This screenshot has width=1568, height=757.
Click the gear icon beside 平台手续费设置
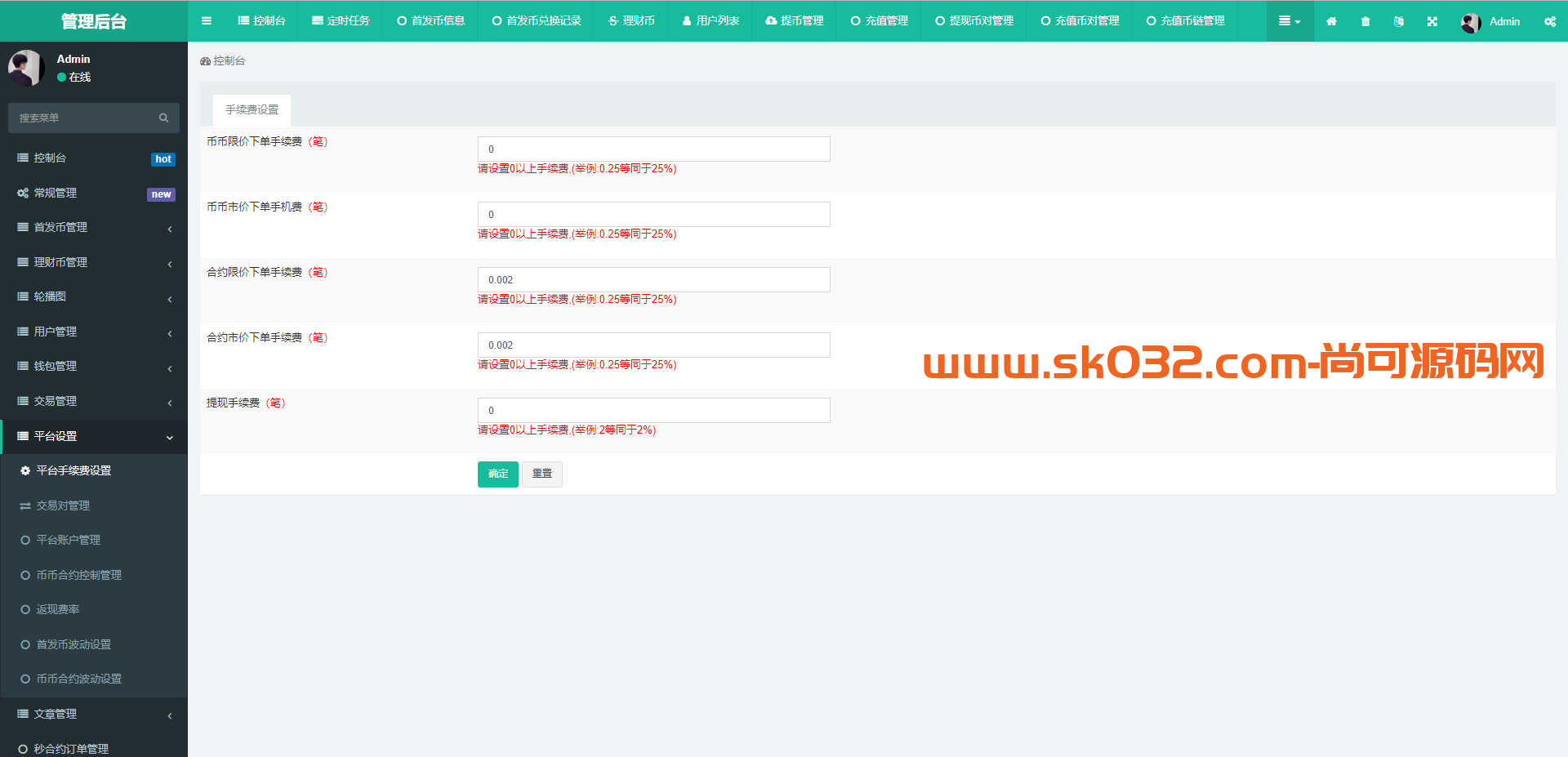[25, 471]
